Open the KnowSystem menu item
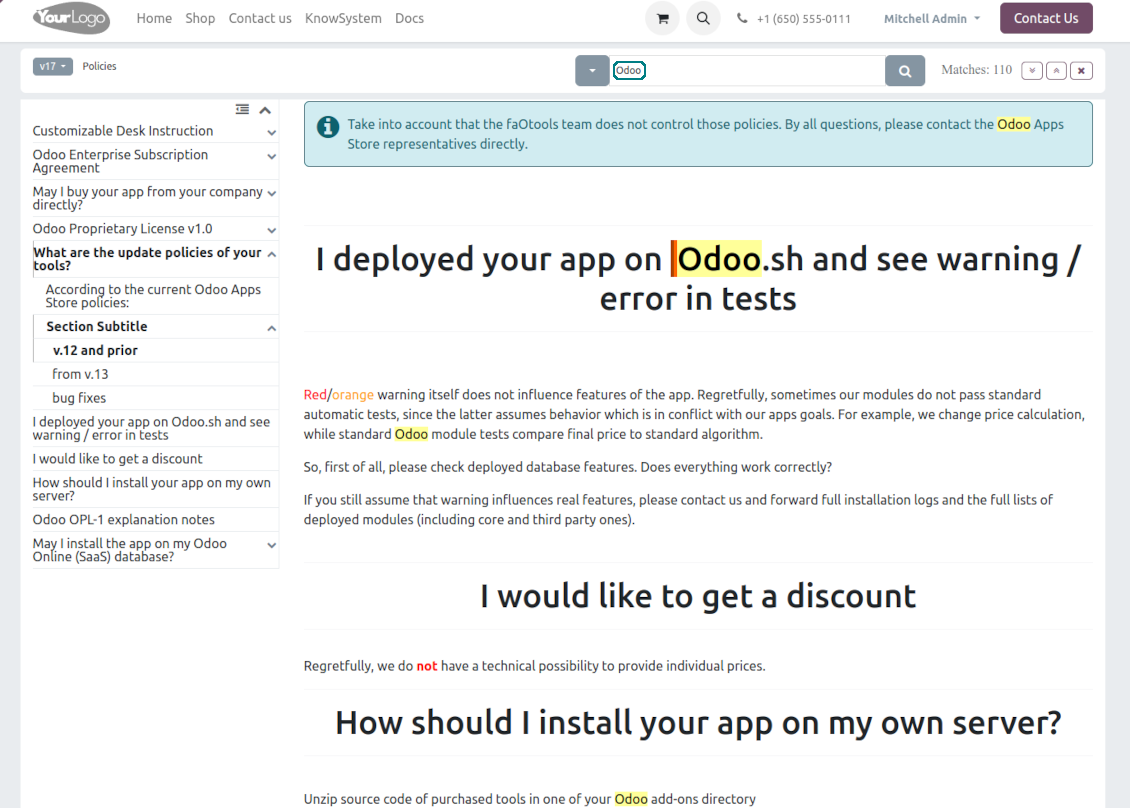The width and height of the screenshot is (1130, 808). tap(343, 19)
